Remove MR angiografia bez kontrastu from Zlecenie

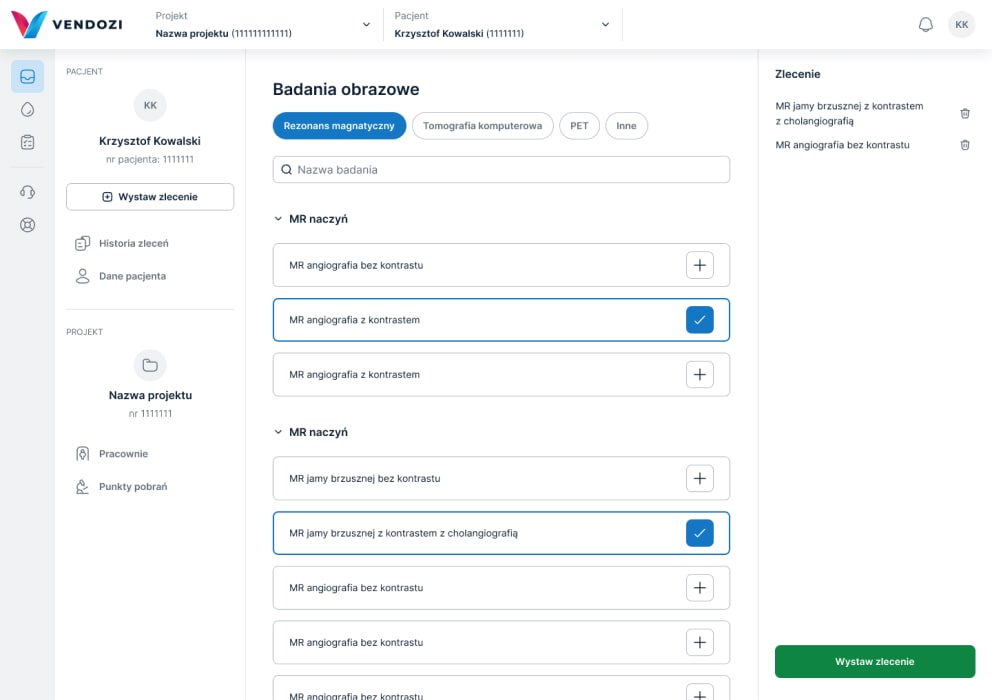tap(964, 145)
